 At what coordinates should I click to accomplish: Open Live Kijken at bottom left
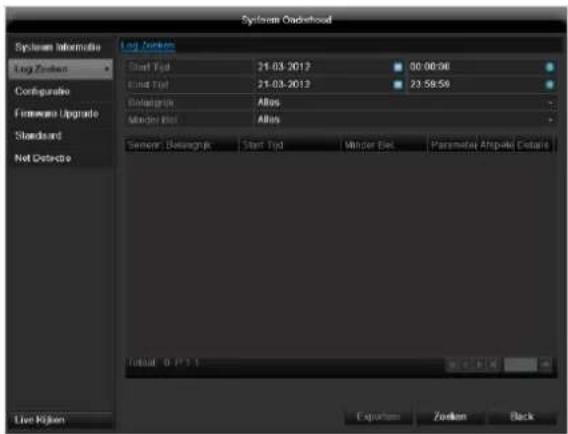click(60, 420)
